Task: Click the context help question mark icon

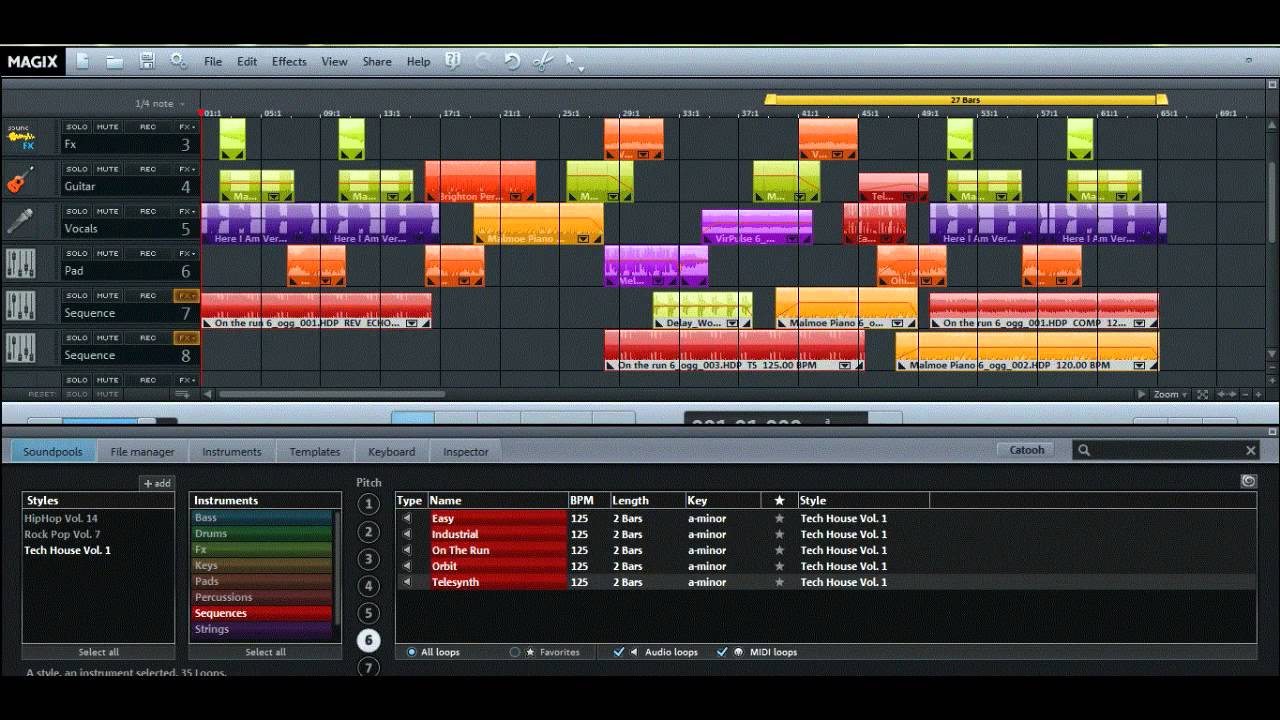Action: point(453,61)
